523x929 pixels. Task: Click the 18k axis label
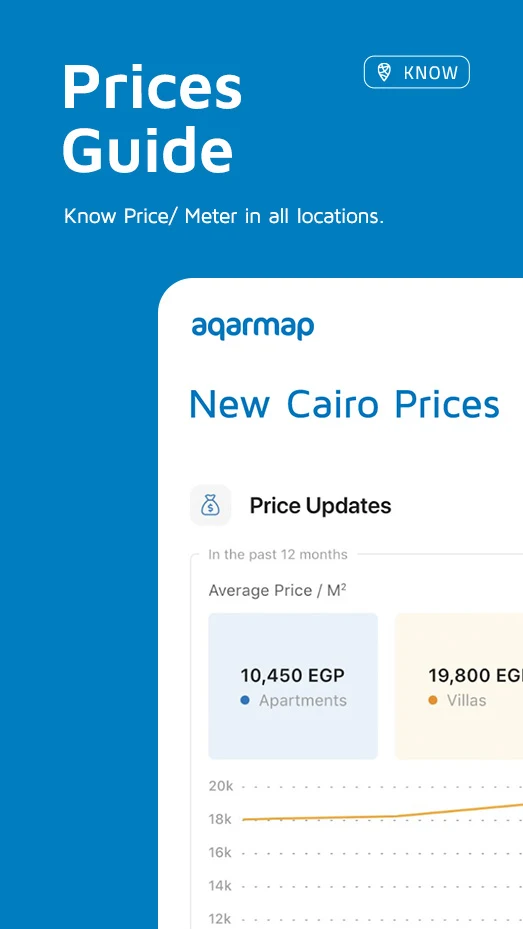220,819
